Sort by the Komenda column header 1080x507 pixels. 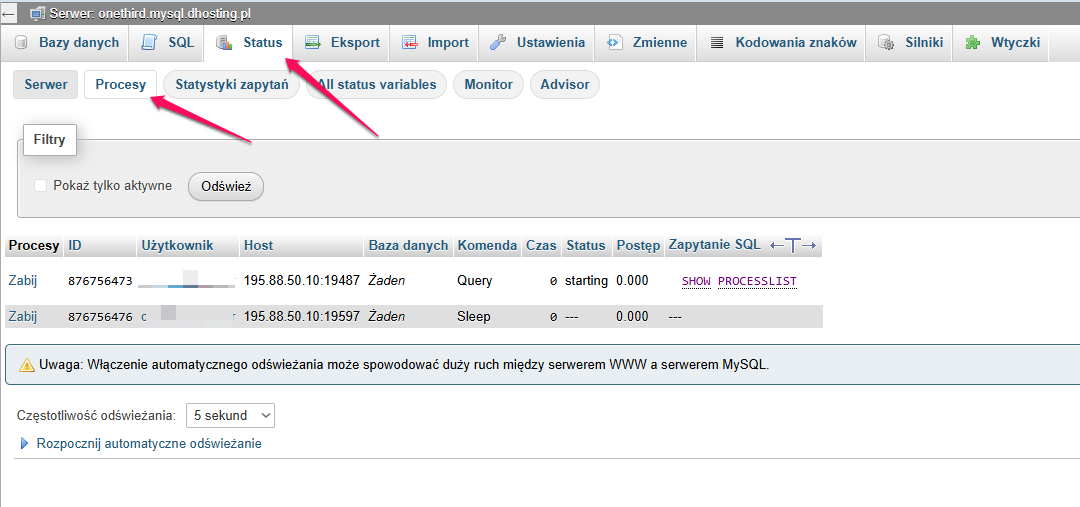coord(488,245)
